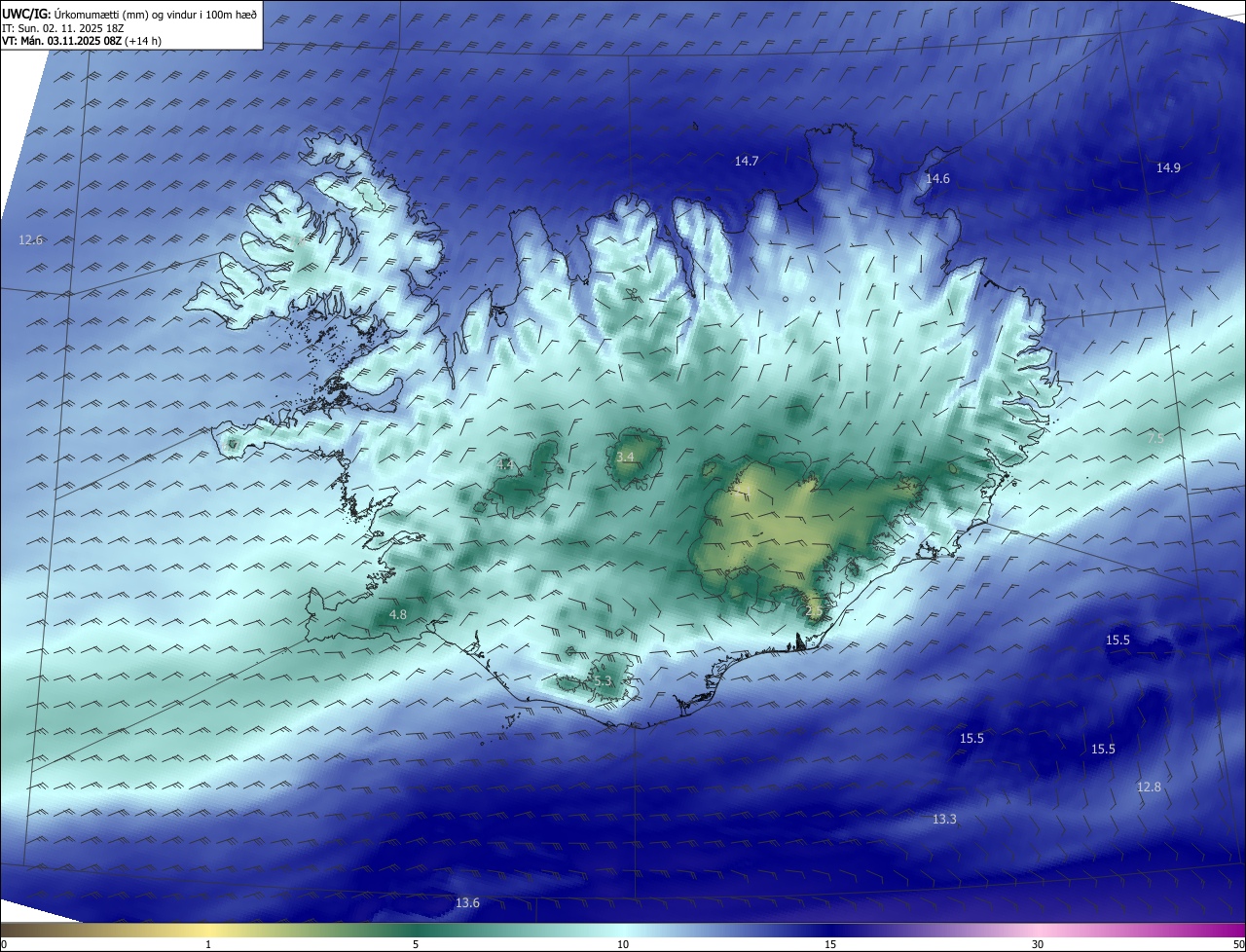Click the 15.5 value directly above 13.3
This screenshot has height=952, width=1246.
[x=971, y=738]
